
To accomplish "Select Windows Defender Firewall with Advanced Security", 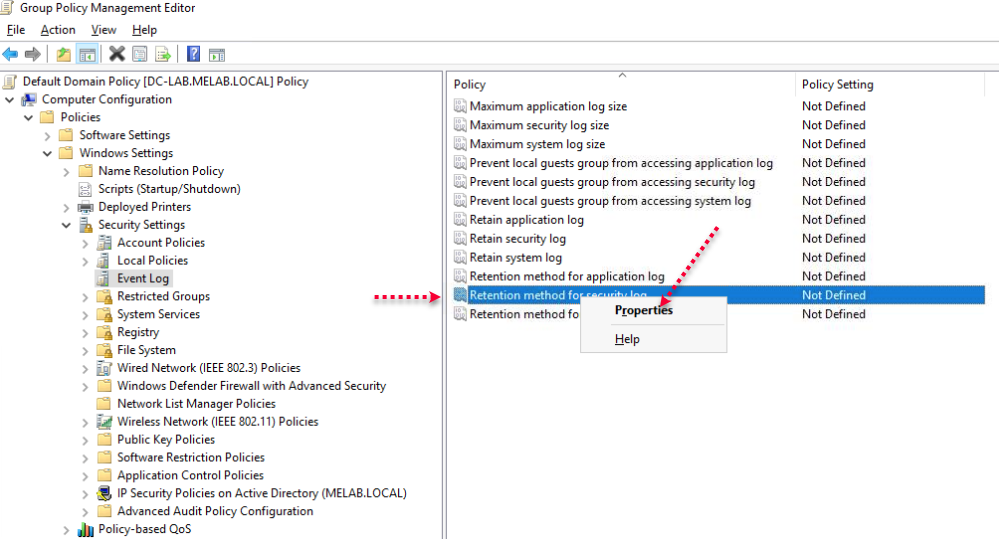I will [x=251, y=386].
